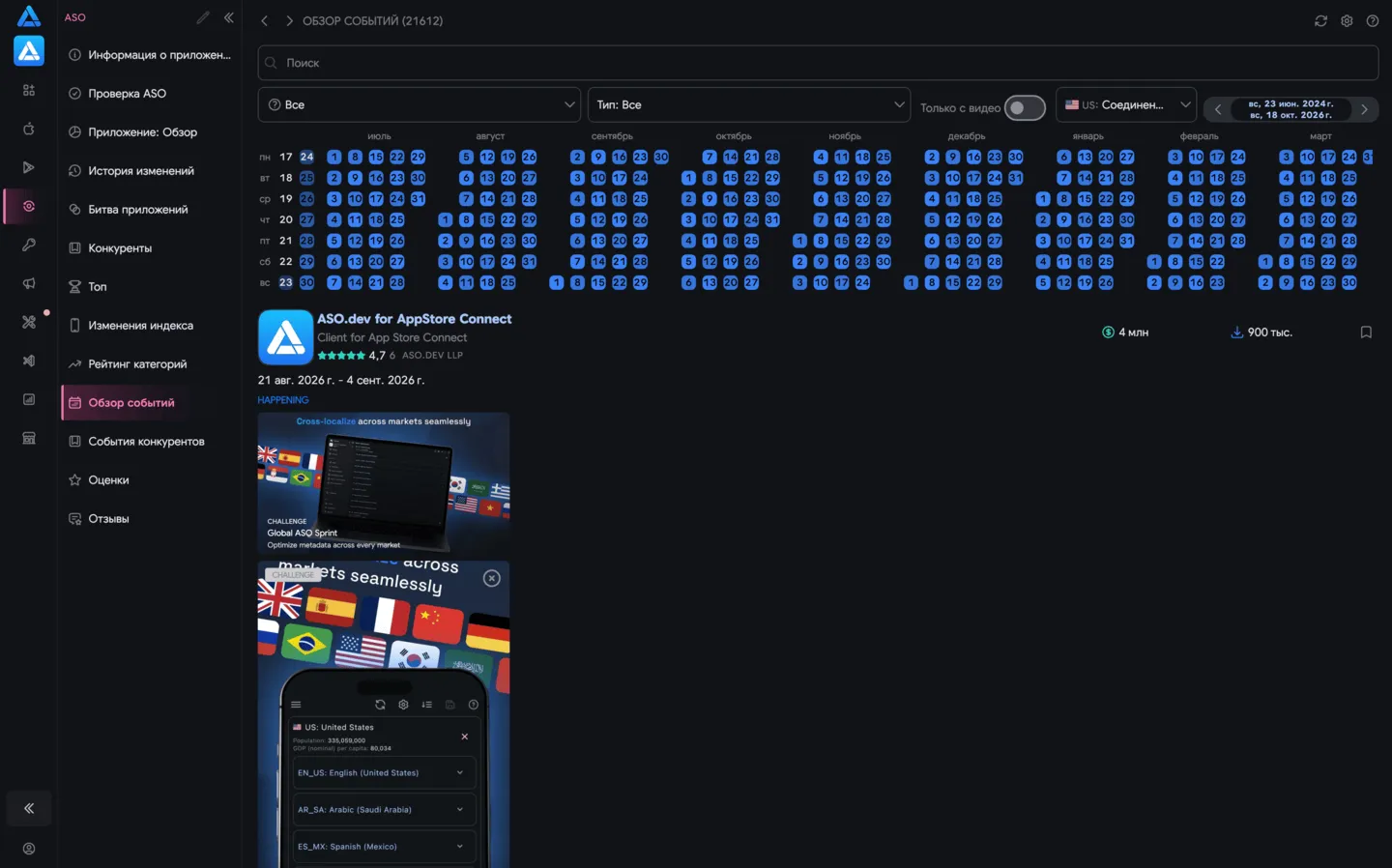Open settings via the gear icon

[x=1347, y=20]
